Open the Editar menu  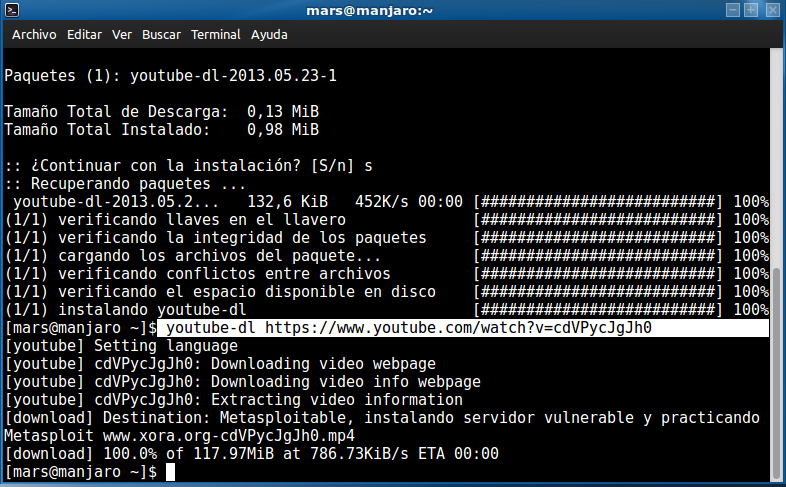pos(84,34)
